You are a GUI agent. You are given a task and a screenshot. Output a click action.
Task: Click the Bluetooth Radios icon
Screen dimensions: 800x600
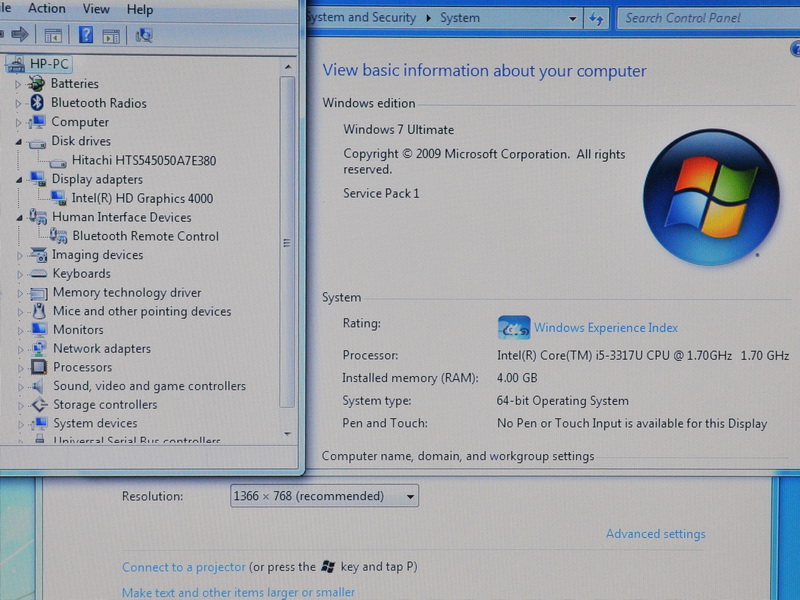[37, 103]
